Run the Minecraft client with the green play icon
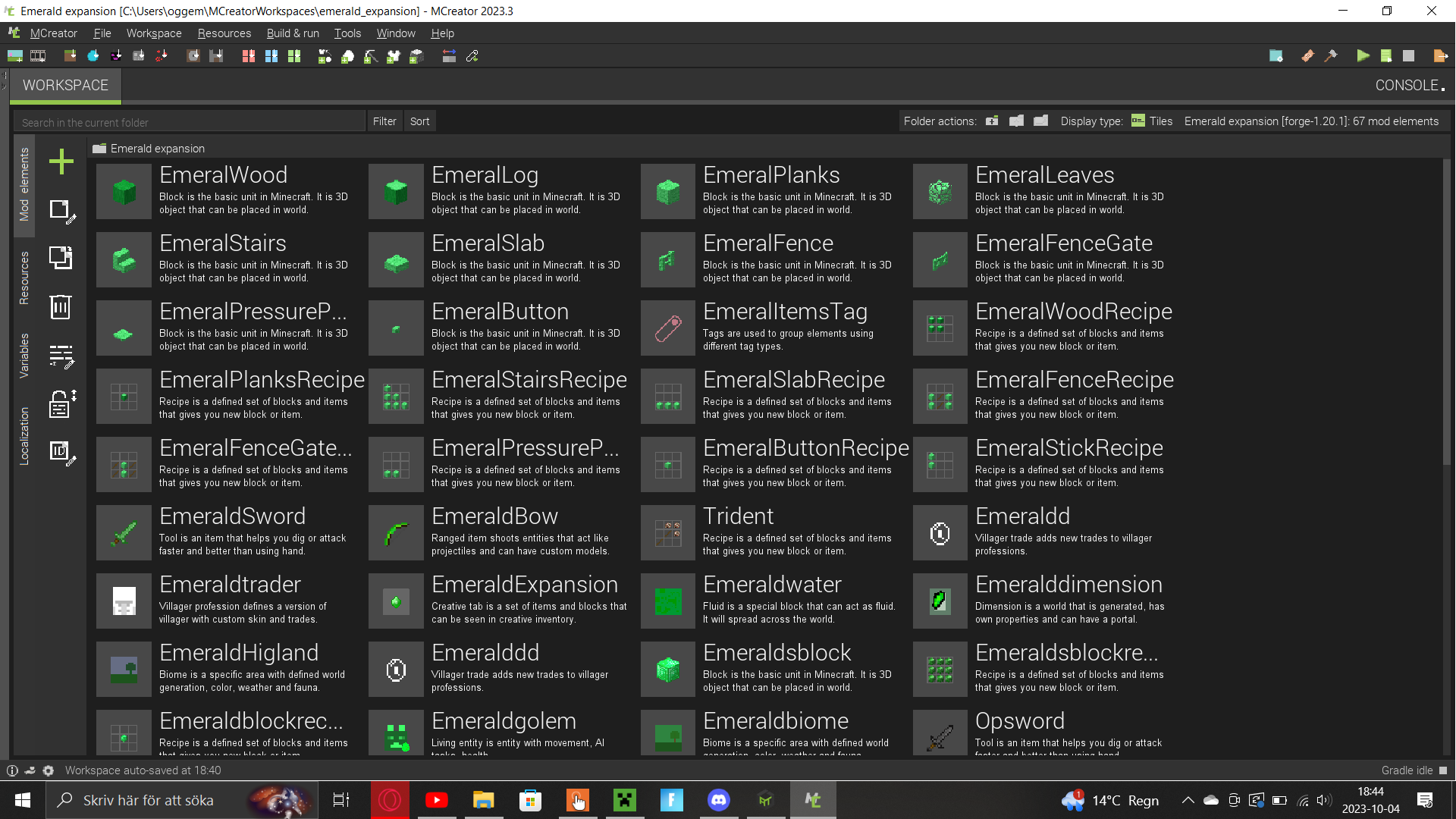Image resolution: width=1456 pixels, height=819 pixels. tap(1363, 55)
